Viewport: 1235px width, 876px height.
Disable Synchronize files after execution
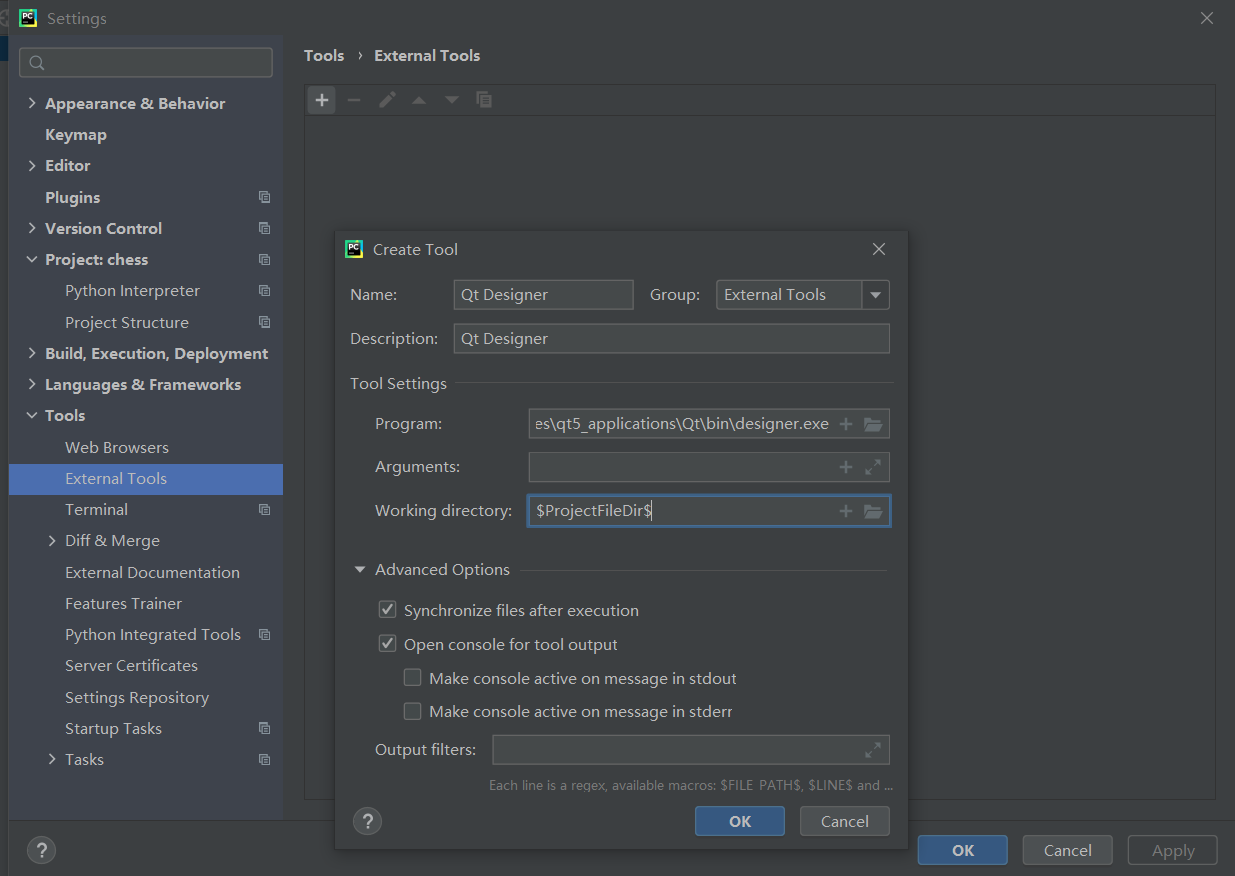[387, 609]
